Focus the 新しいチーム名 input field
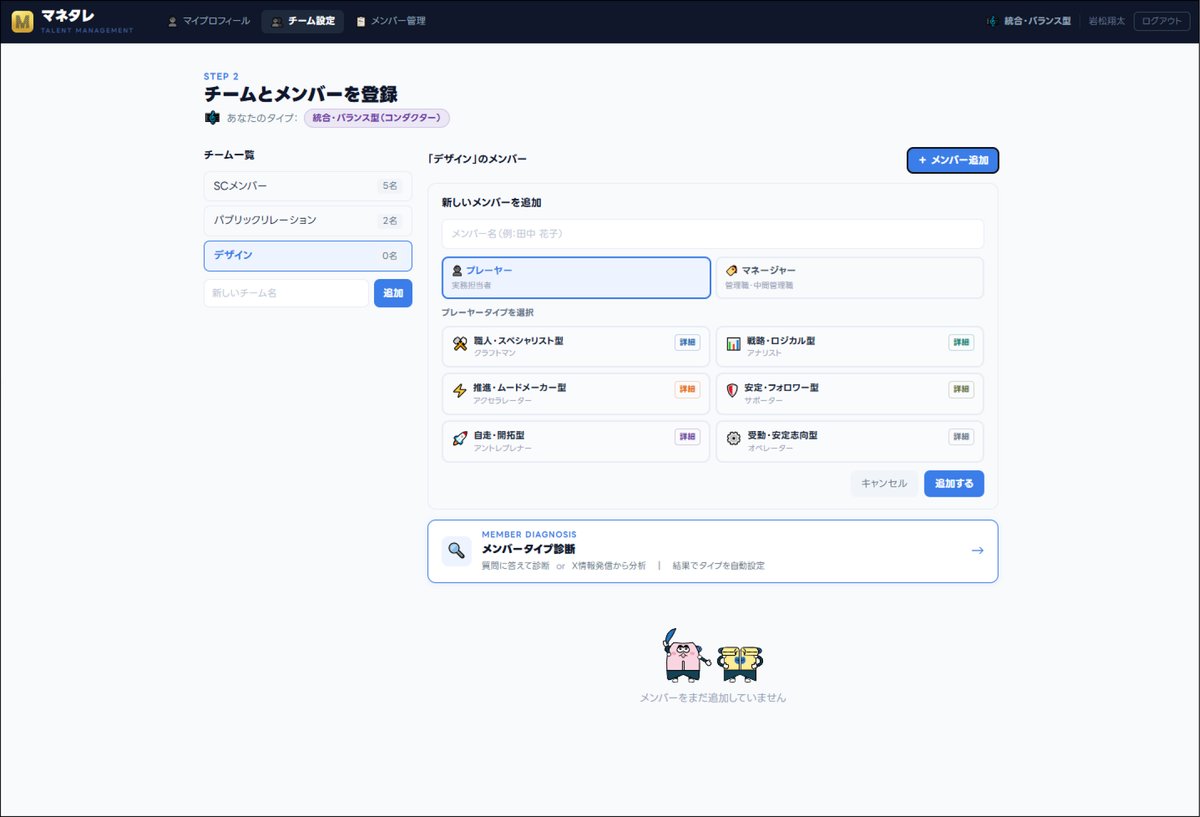 [x=286, y=293]
